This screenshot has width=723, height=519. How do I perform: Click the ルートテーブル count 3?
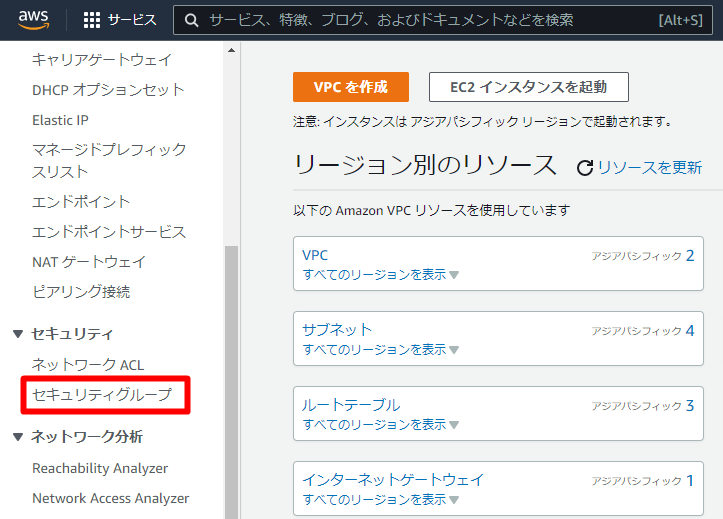[690, 406]
